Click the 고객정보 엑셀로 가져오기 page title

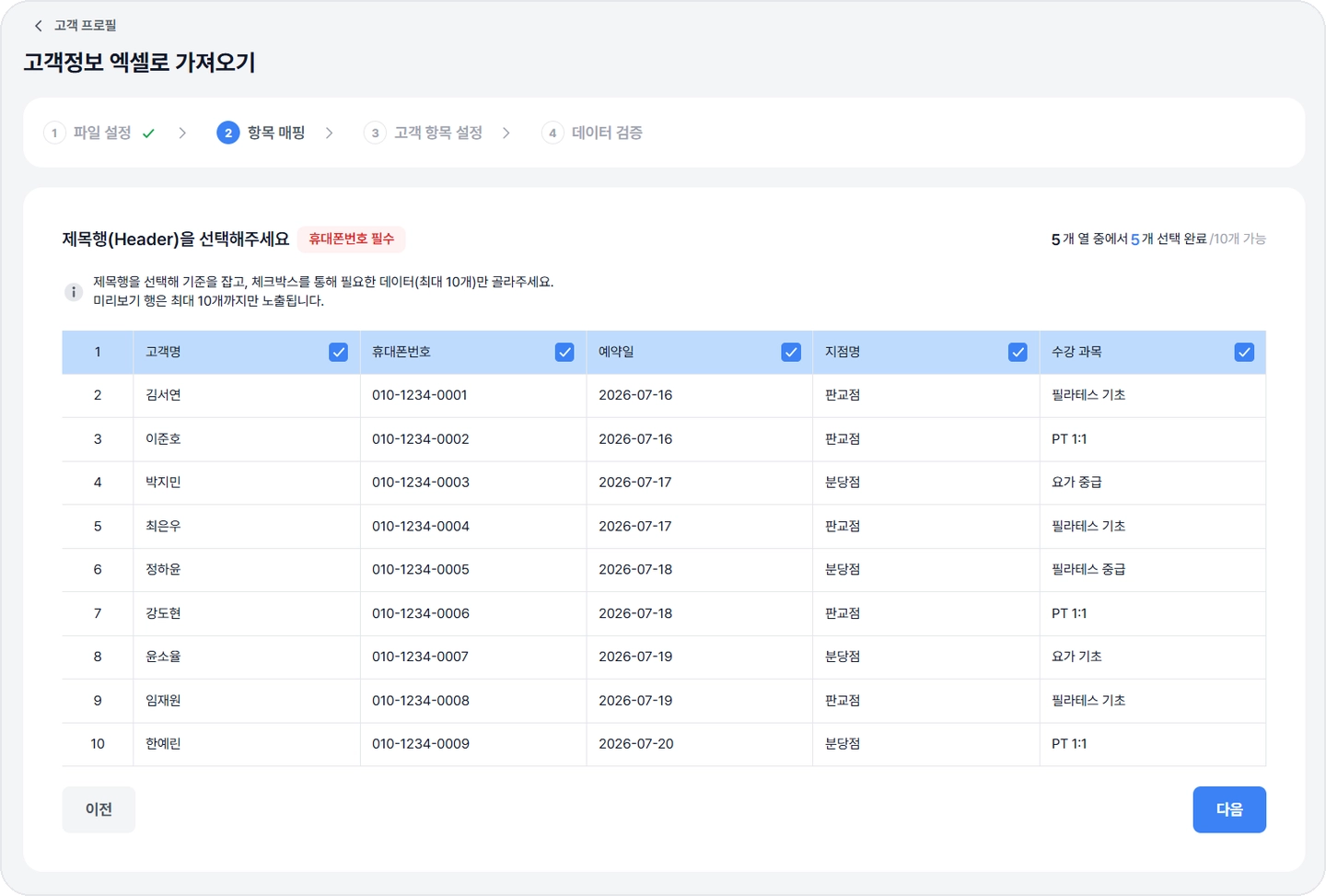[139, 63]
